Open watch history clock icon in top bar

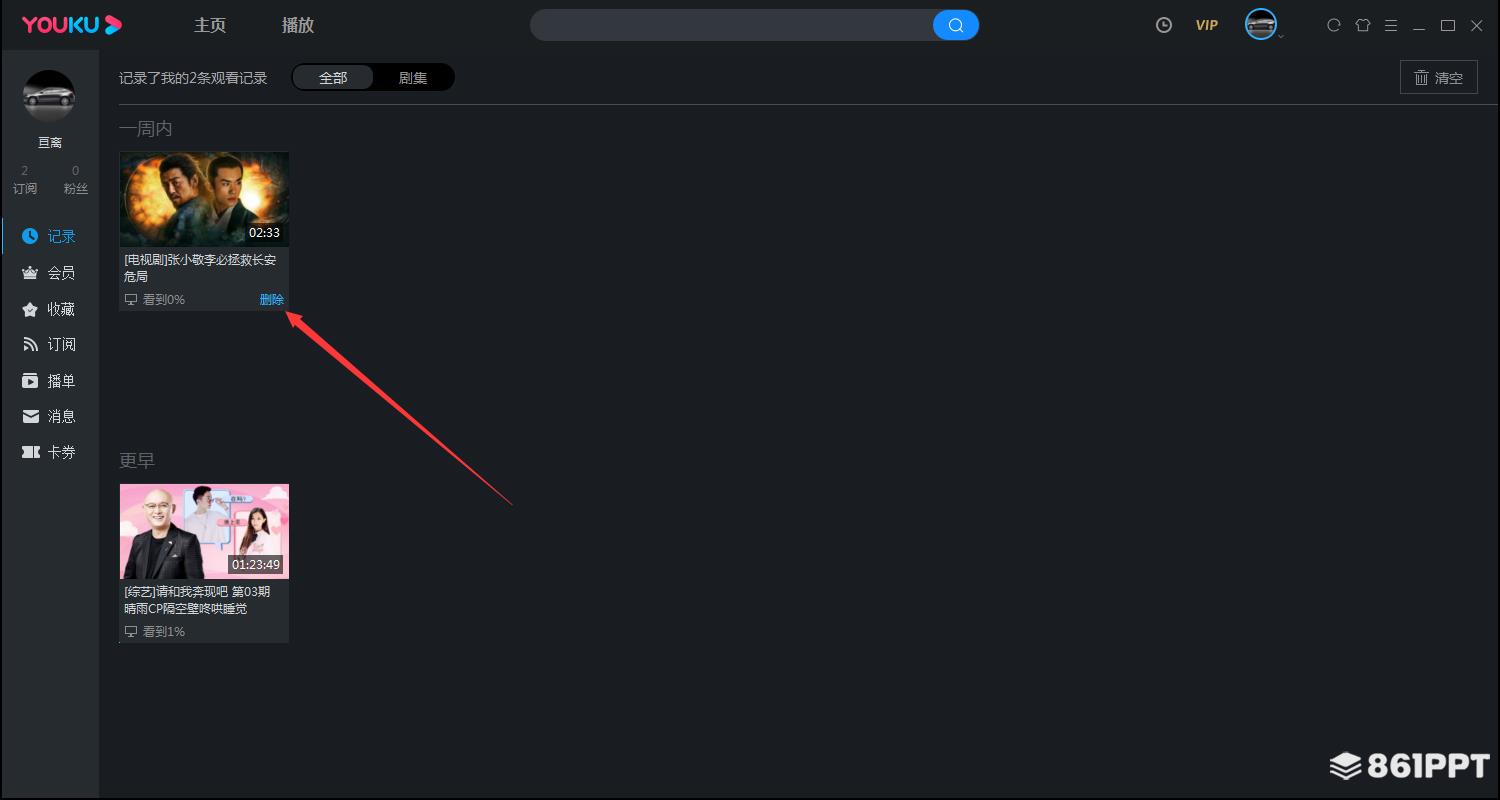(x=1163, y=25)
